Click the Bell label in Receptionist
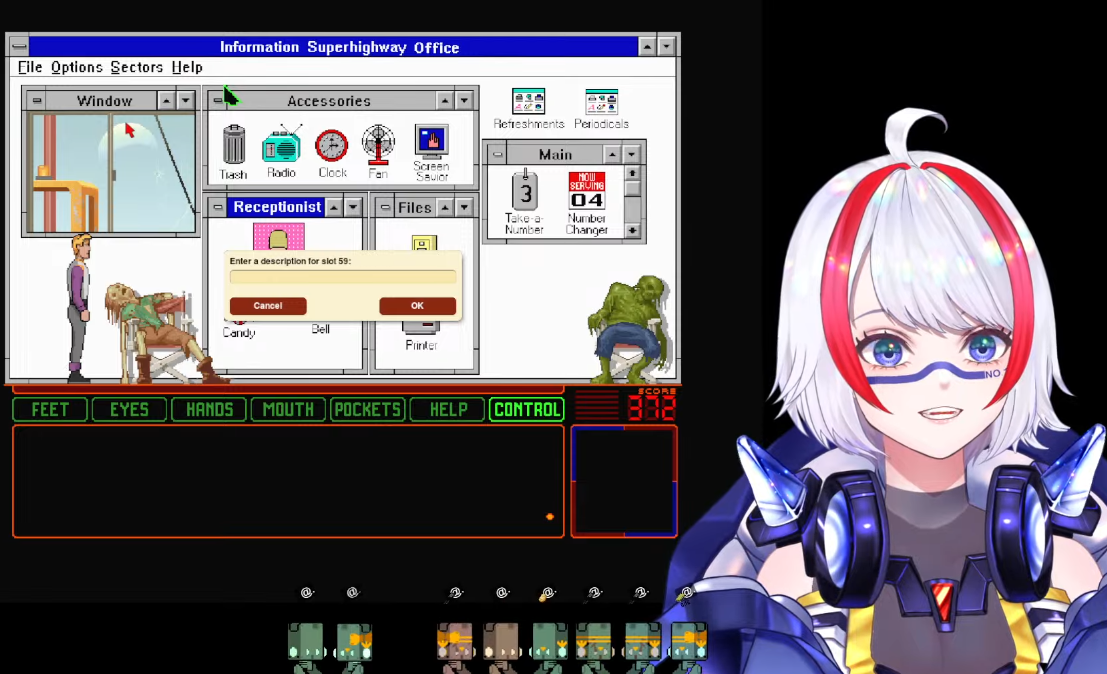1107x674 pixels. tap(321, 329)
